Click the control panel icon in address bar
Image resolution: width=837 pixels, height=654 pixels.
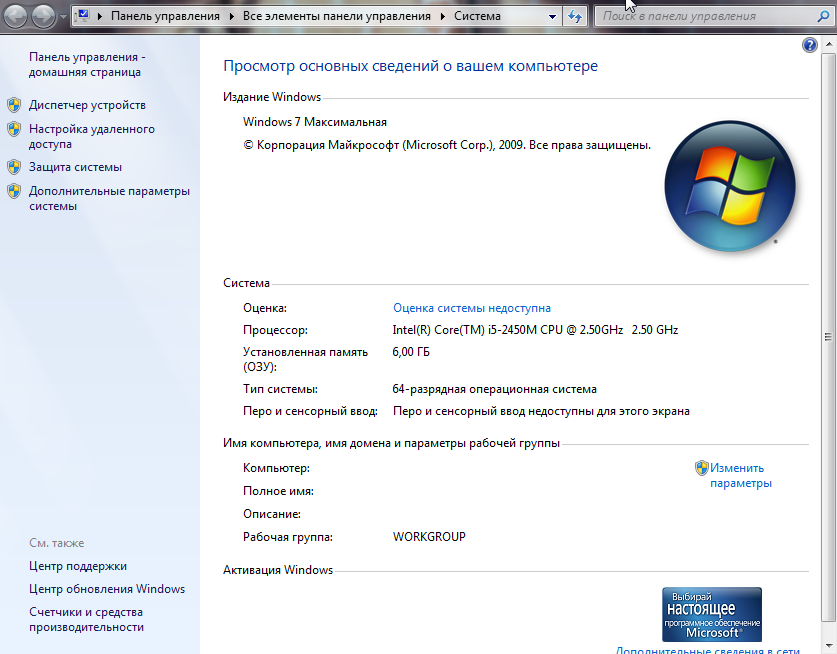point(83,17)
